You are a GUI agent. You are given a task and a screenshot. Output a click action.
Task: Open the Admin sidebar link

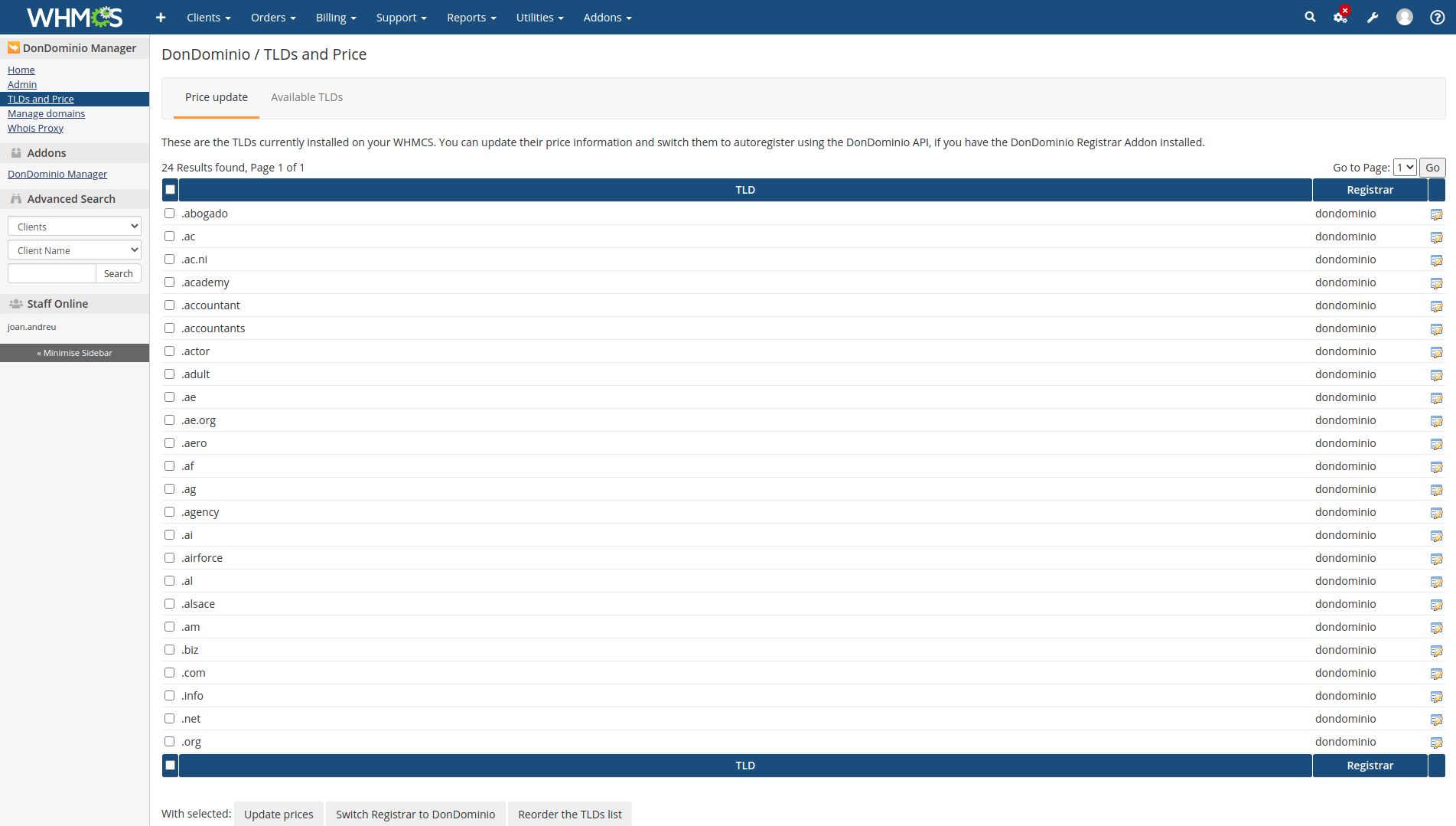22,84
